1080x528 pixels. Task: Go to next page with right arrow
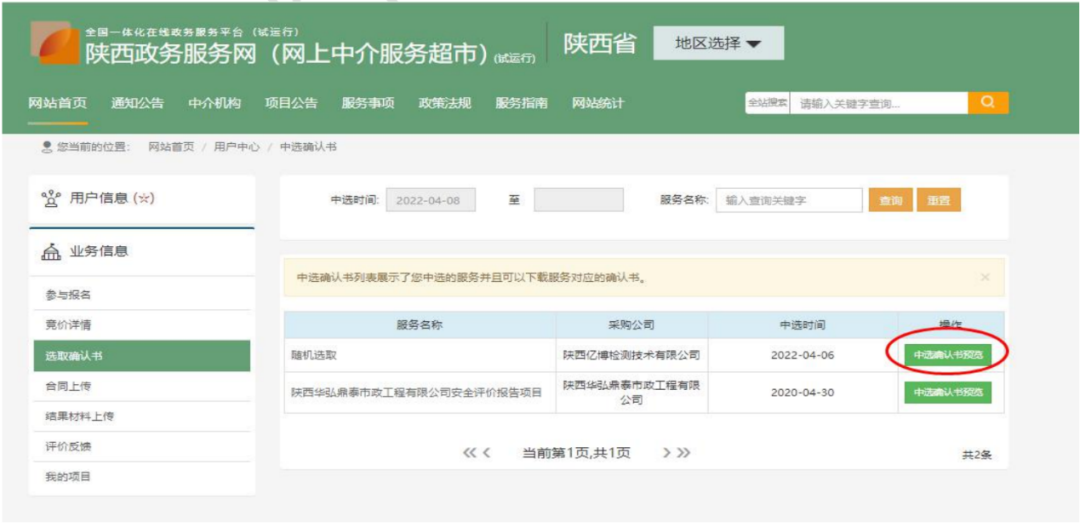click(x=667, y=453)
